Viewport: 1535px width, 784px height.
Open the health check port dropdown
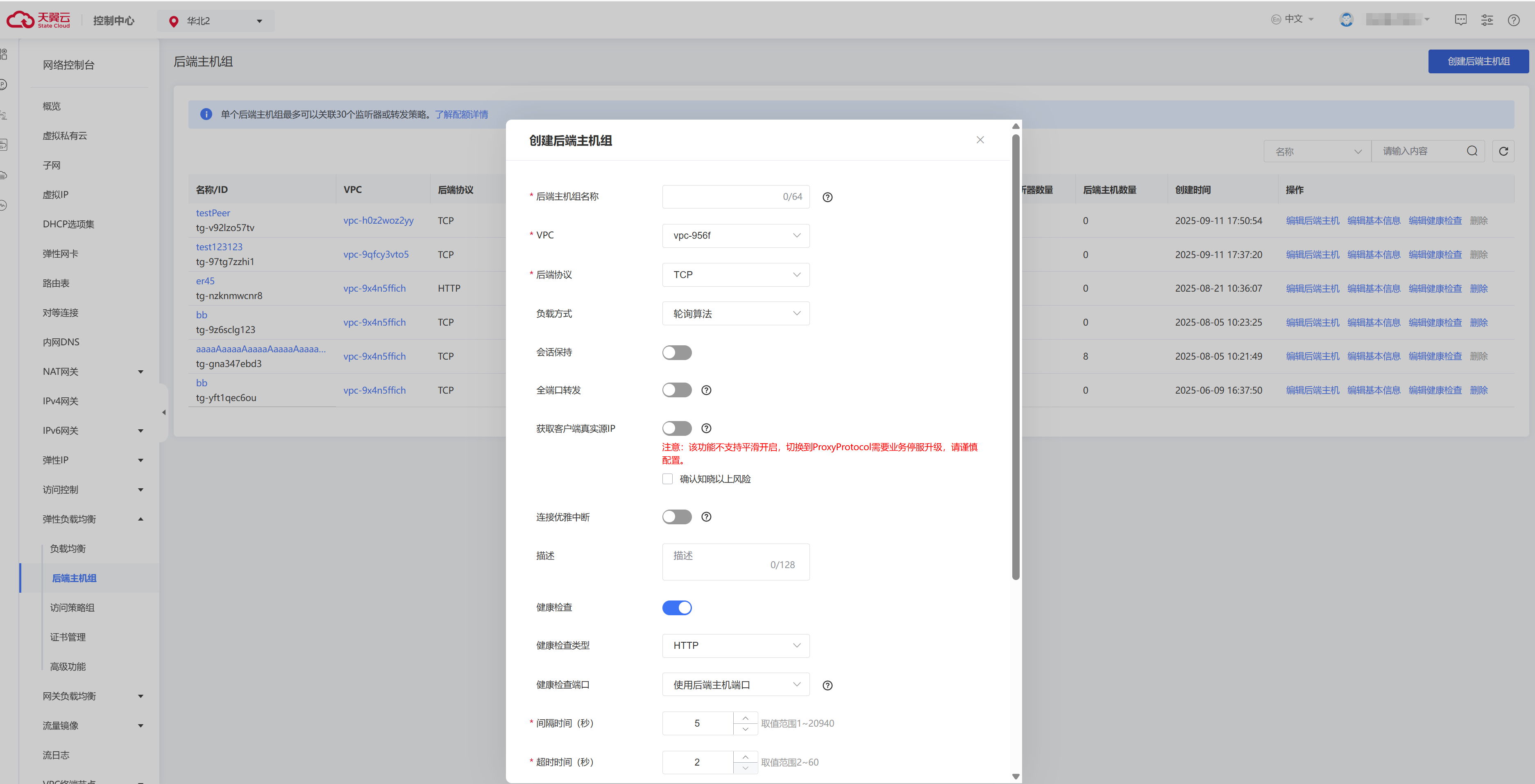[735, 685]
